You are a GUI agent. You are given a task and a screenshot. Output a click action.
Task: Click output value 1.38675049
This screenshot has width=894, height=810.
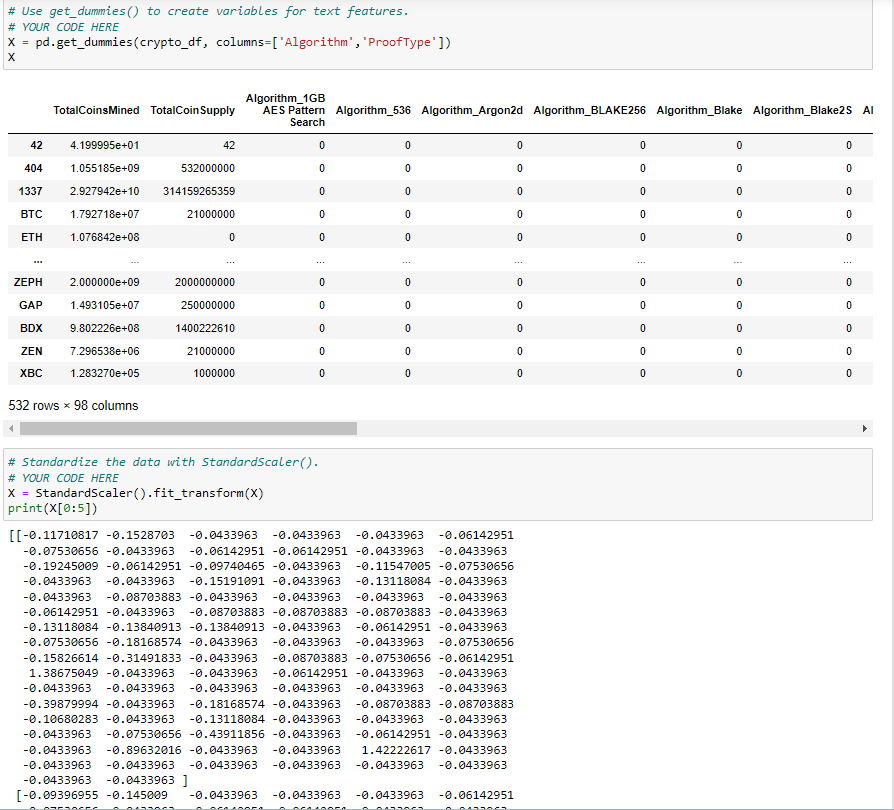click(64, 673)
